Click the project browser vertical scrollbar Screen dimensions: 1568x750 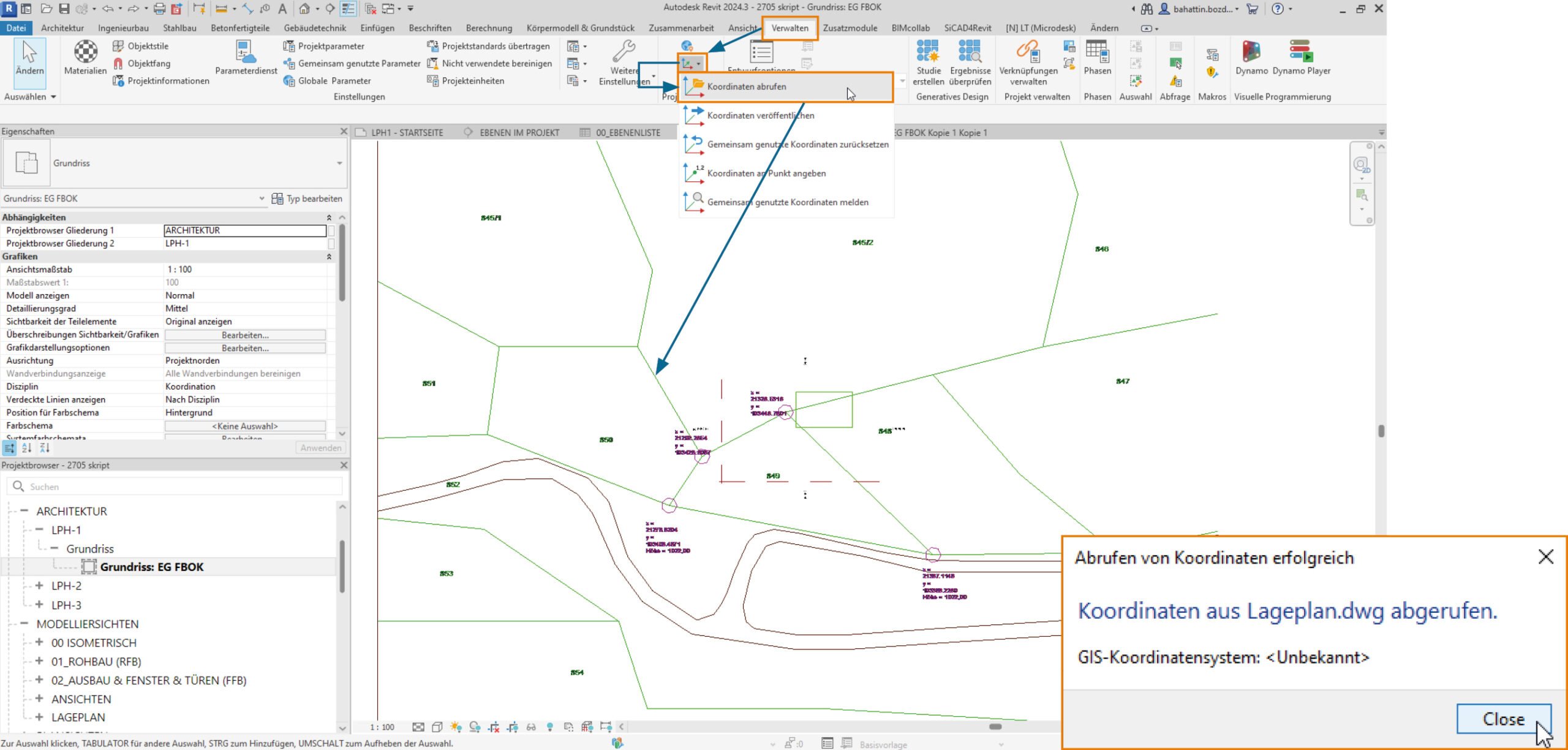click(x=342, y=567)
